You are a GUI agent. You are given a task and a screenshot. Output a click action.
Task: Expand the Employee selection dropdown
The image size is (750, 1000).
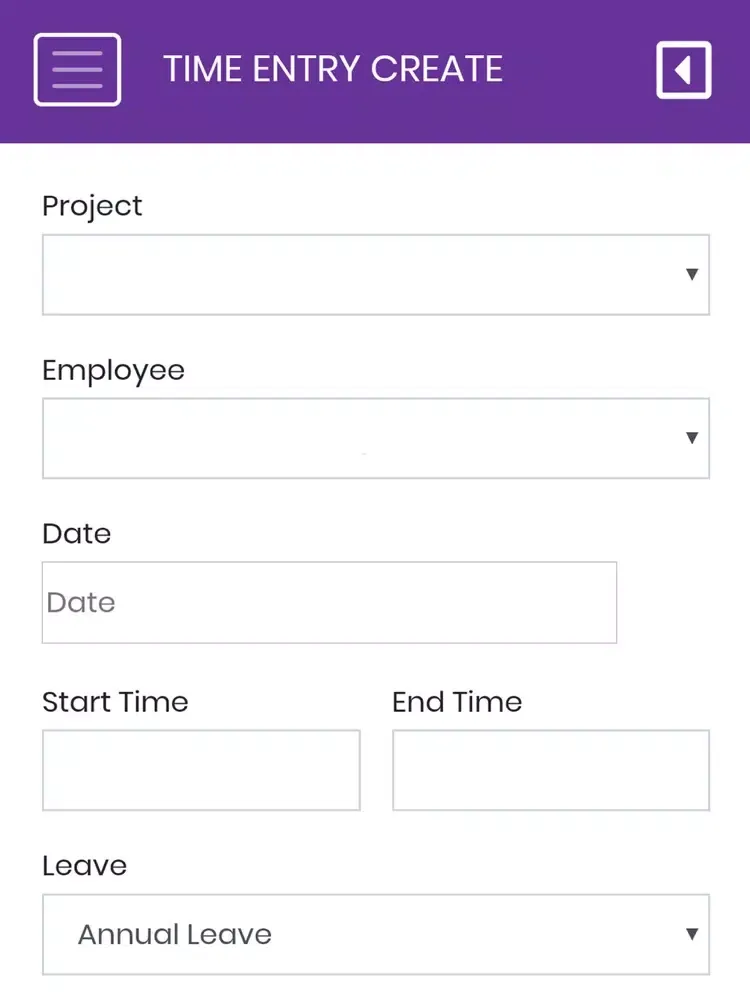[376, 438]
